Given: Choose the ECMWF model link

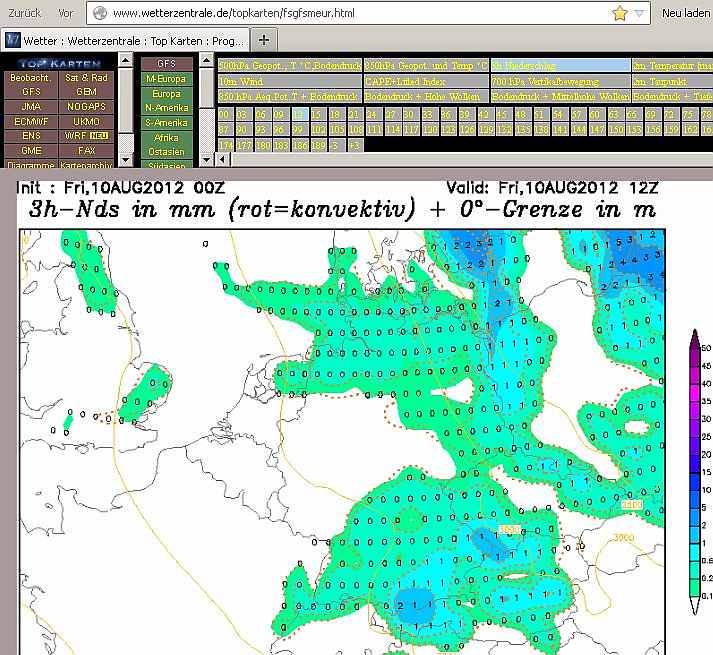Looking at the screenshot, I should (29, 120).
